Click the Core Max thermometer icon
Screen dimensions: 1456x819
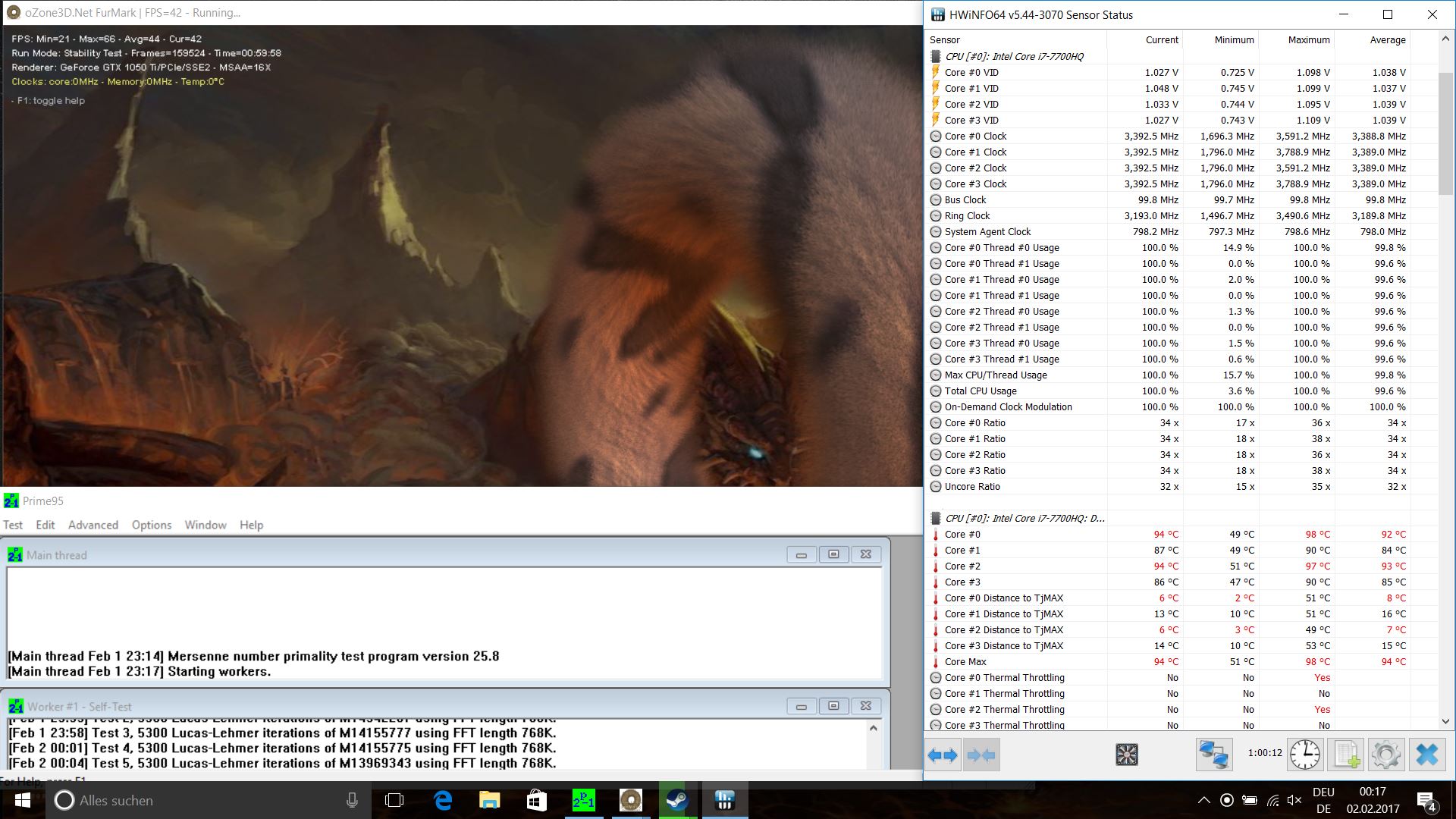pos(936,662)
